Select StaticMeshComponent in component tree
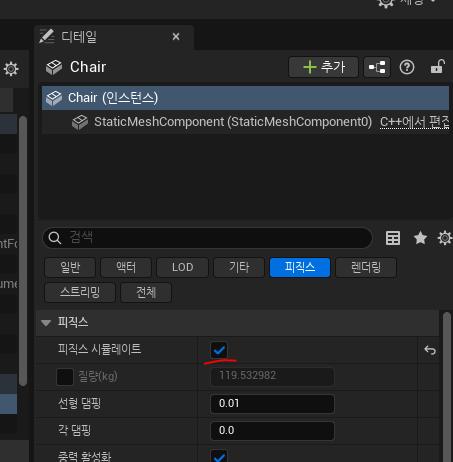The image size is (453, 462). pos(233,122)
